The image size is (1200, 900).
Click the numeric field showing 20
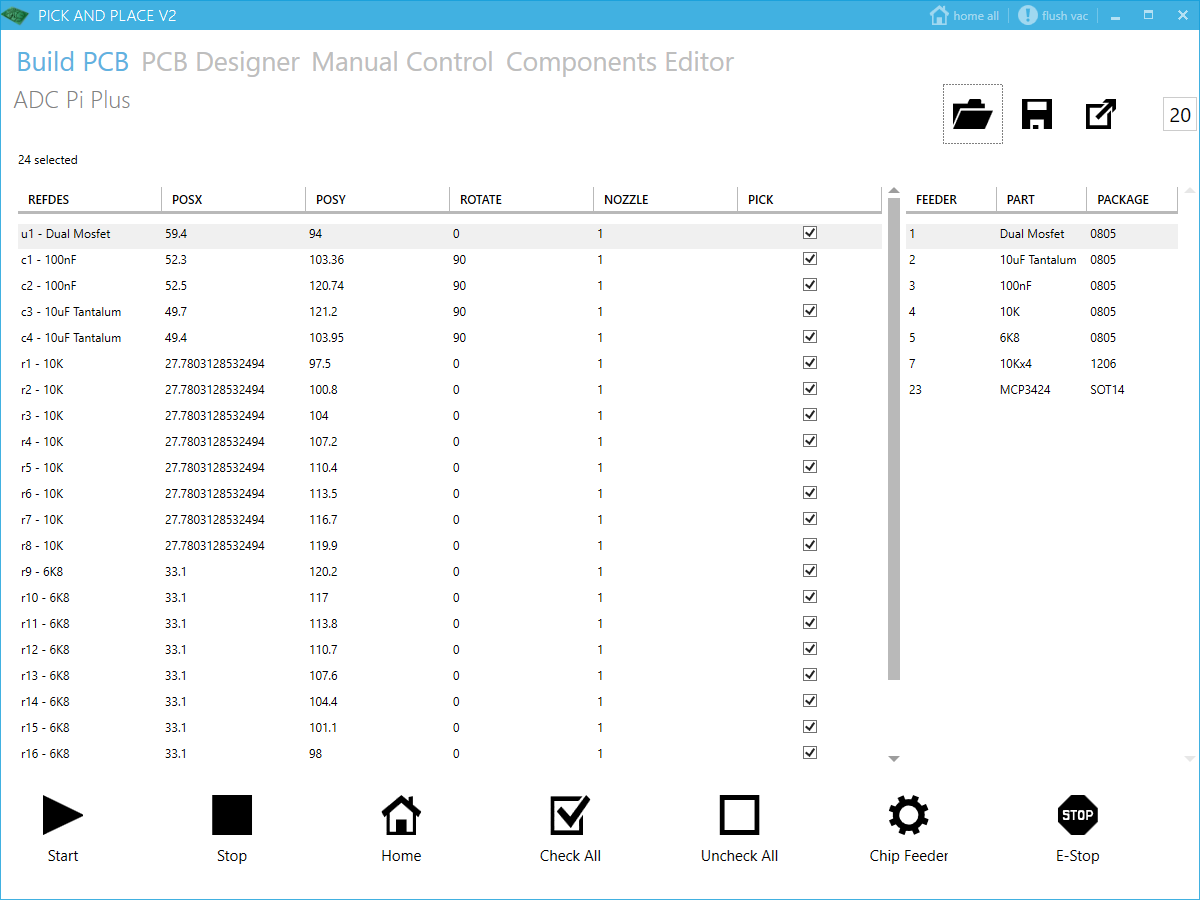click(1180, 114)
